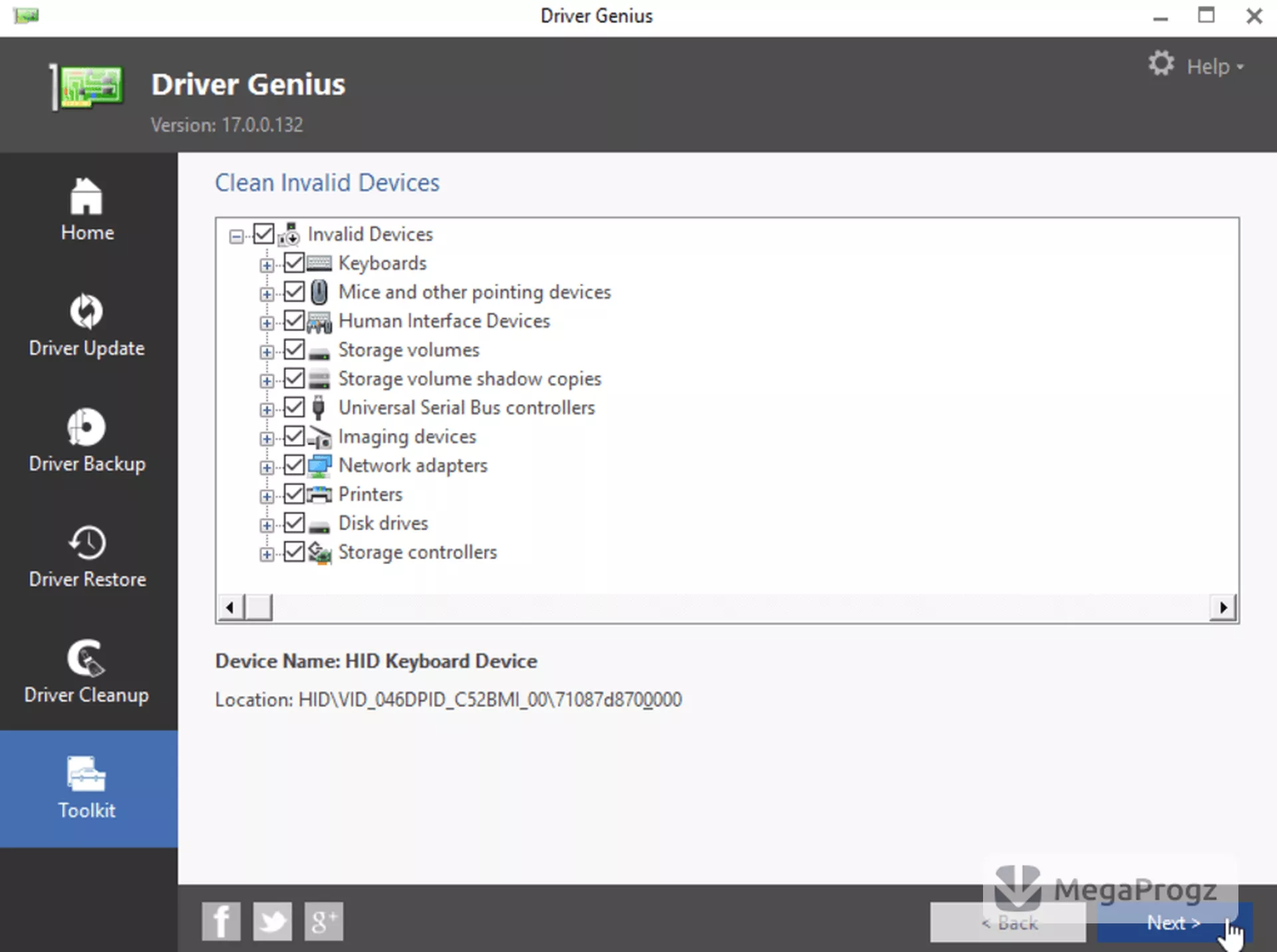Click the Back button
1277x952 pixels.
[1008, 922]
